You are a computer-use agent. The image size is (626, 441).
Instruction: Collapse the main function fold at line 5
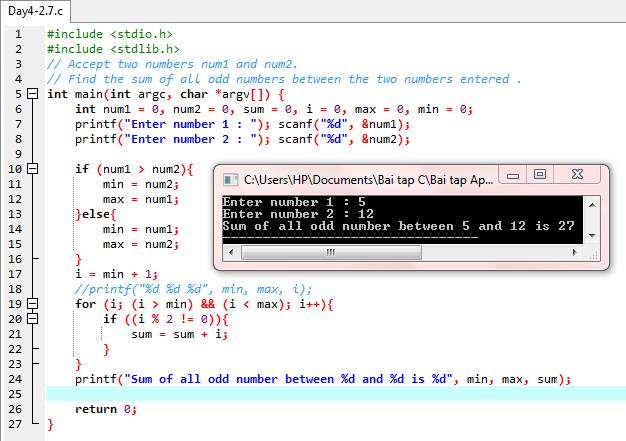[32, 94]
